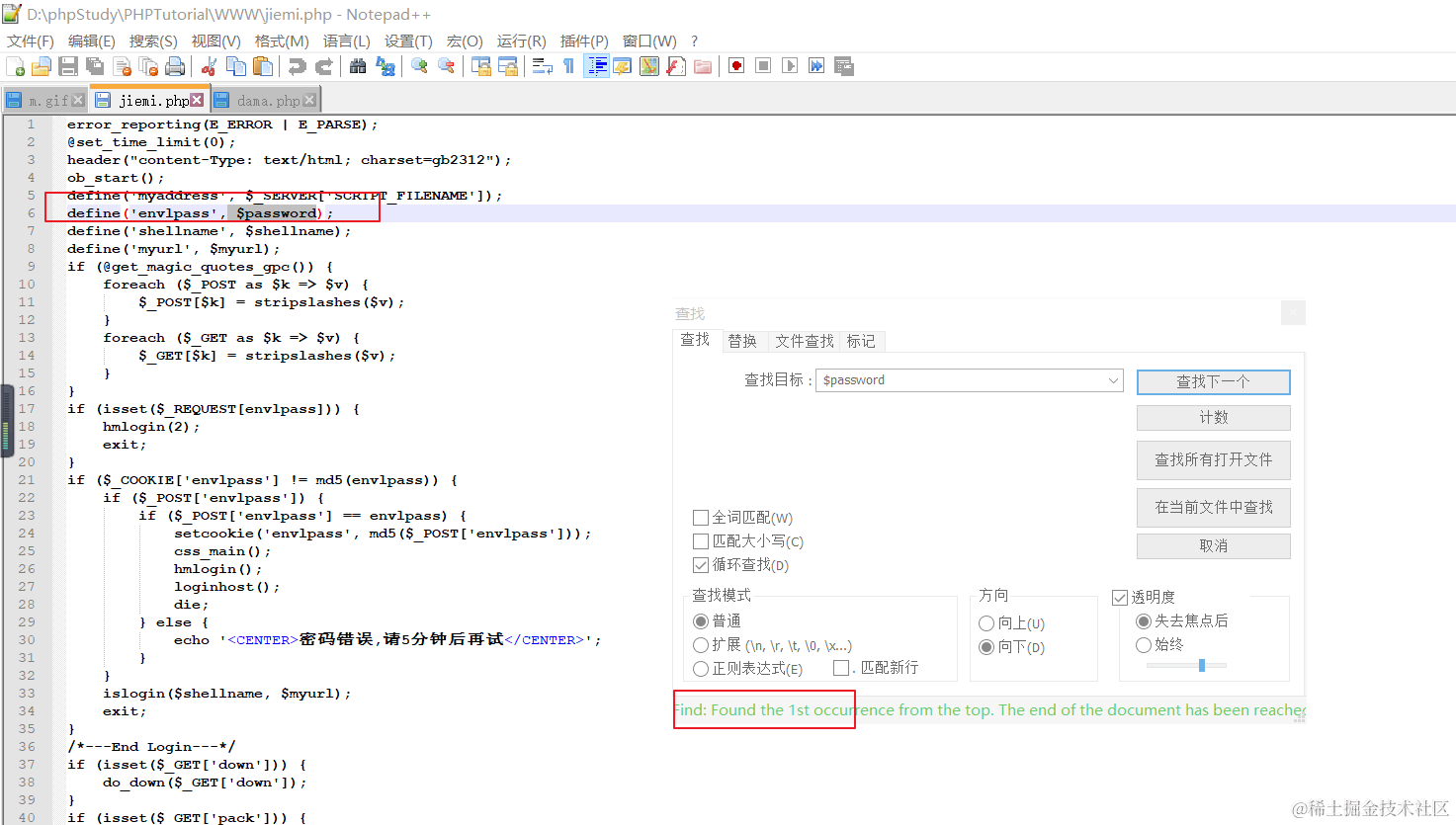Click the Save recorded macro icon
This screenshot has width=1456, height=825.
(843, 66)
